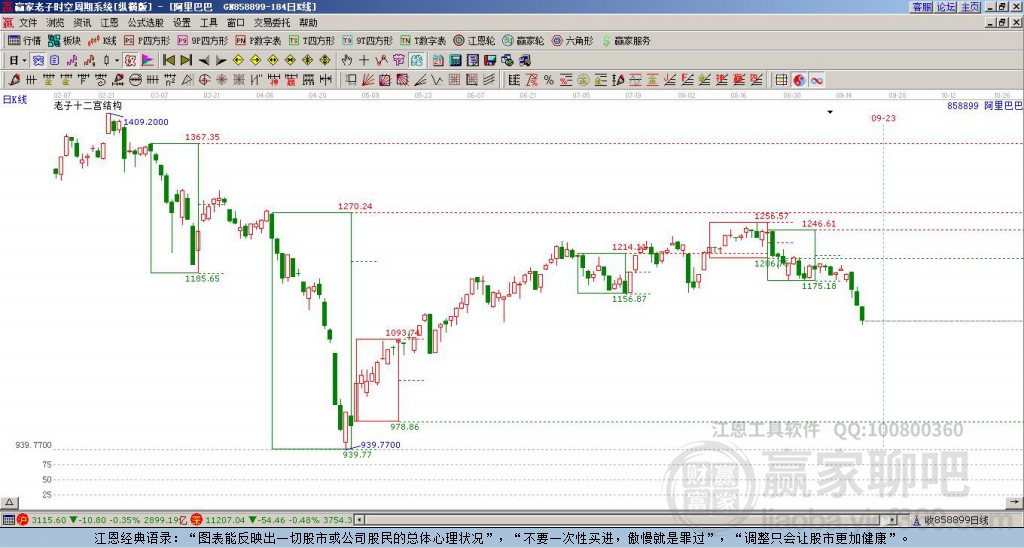Click the 939.77 low price label
The width and height of the screenshot is (1024, 548).
coord(357,455)
